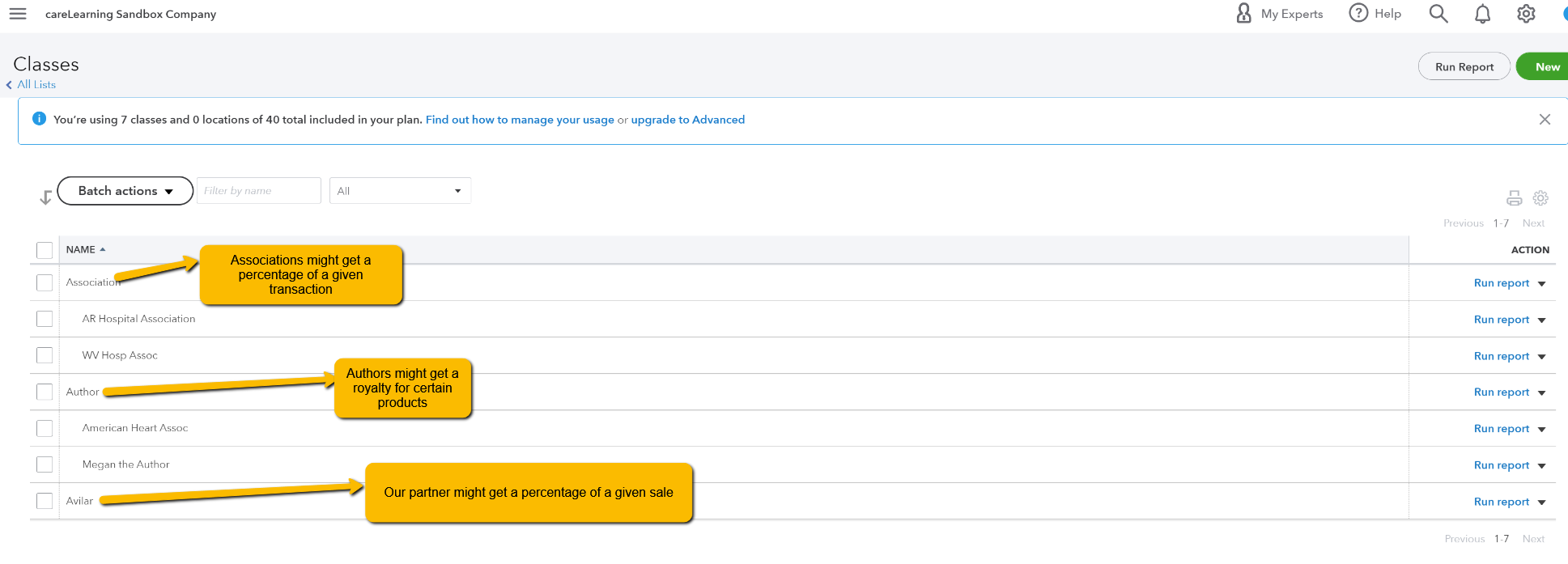Open the hamburger navigation menu
Viewport: 1568px width, 564px height.
pos(18,14)
